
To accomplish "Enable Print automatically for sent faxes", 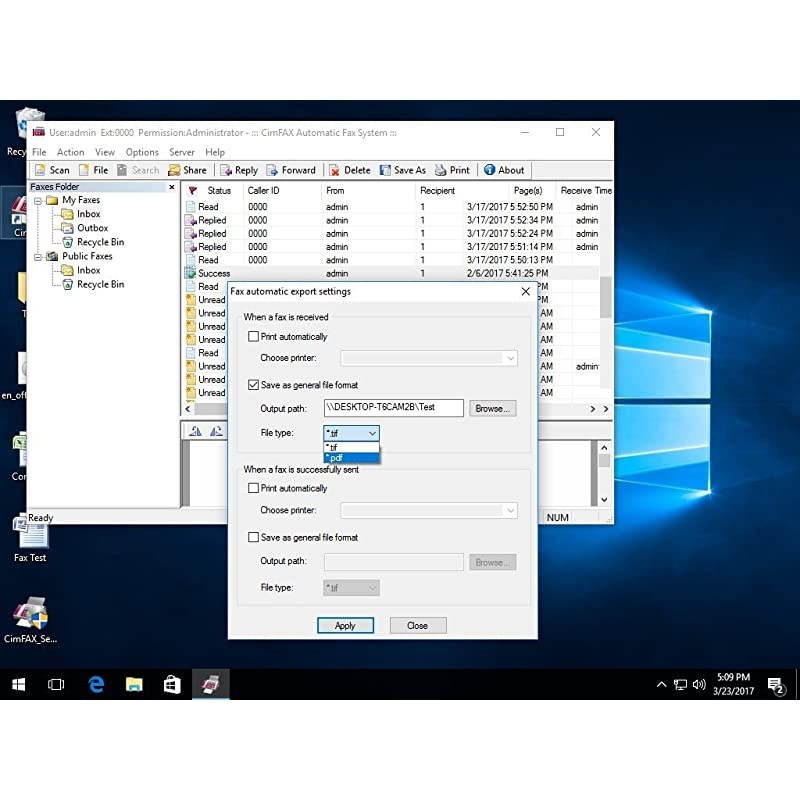I will tap(254, 489).
